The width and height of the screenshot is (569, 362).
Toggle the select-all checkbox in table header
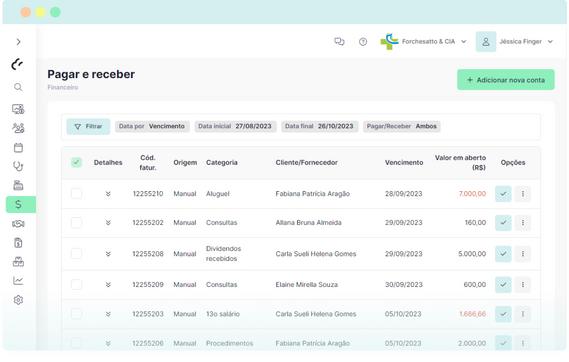coord(76,163)
